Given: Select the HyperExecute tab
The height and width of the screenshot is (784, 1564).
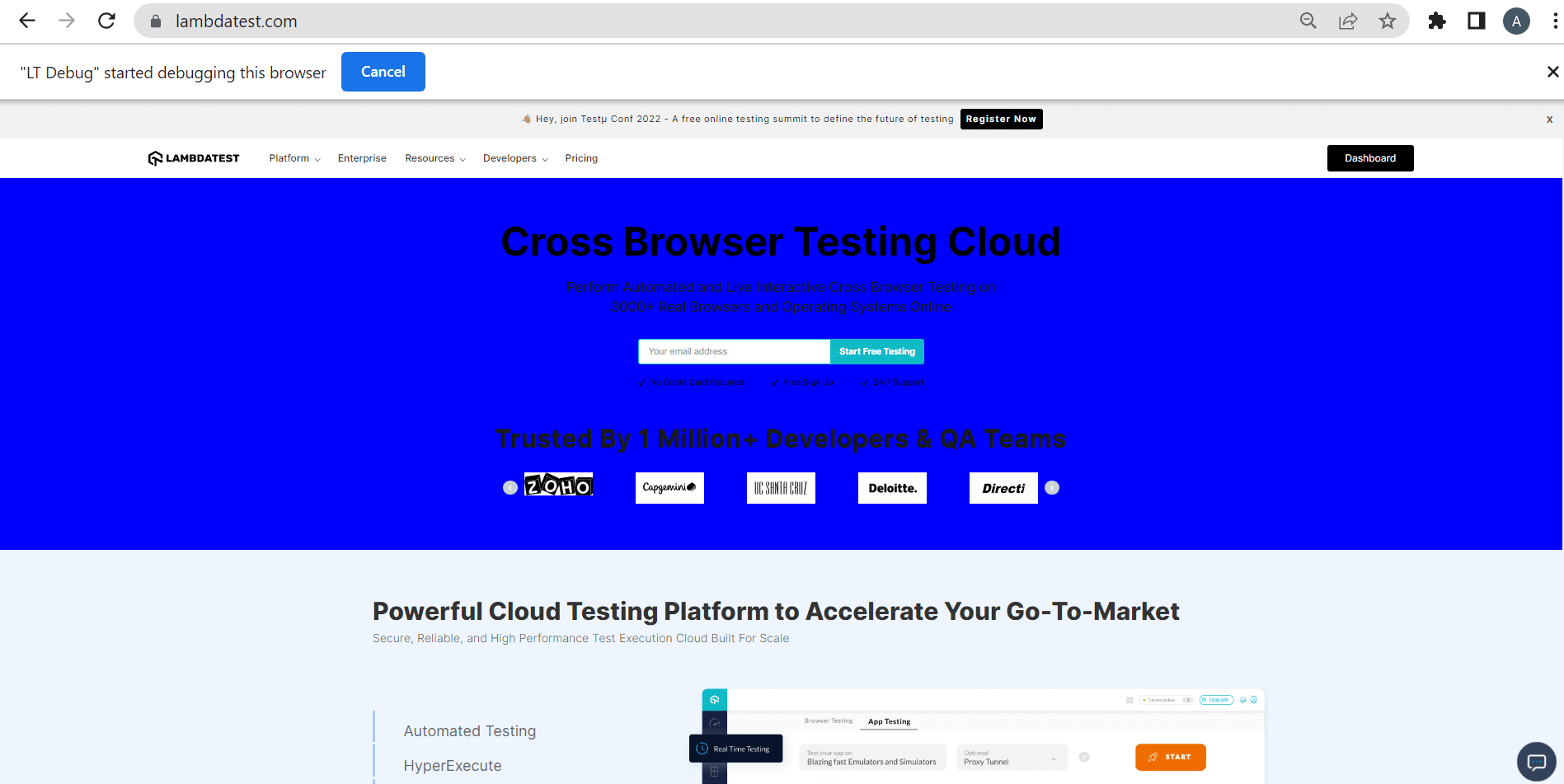Looking at the screenshot, I should [x=453, y=766].
